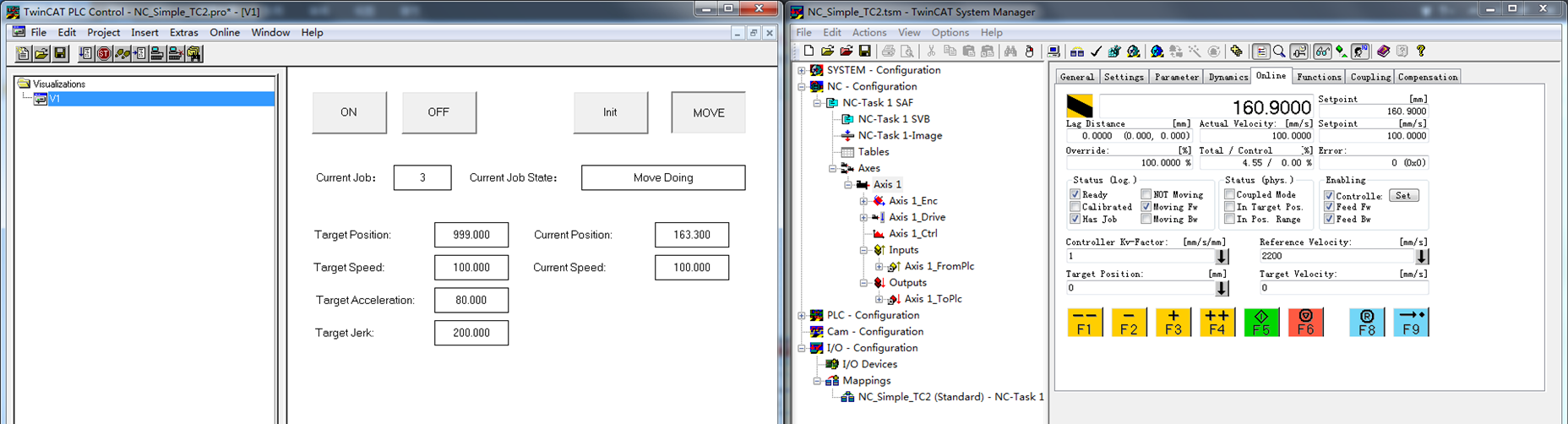Collapse NC - Configuration tree node
Viewport: 1568px width, 424px height.
coord(802,86)
